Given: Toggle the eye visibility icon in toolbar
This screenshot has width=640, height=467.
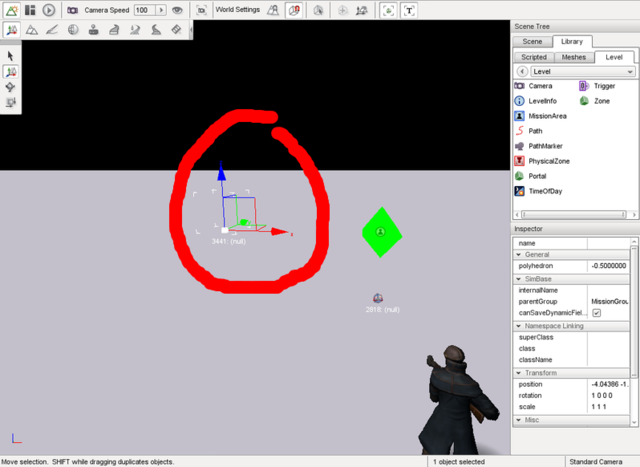Looking at the screenshot, I should (177, 9).
